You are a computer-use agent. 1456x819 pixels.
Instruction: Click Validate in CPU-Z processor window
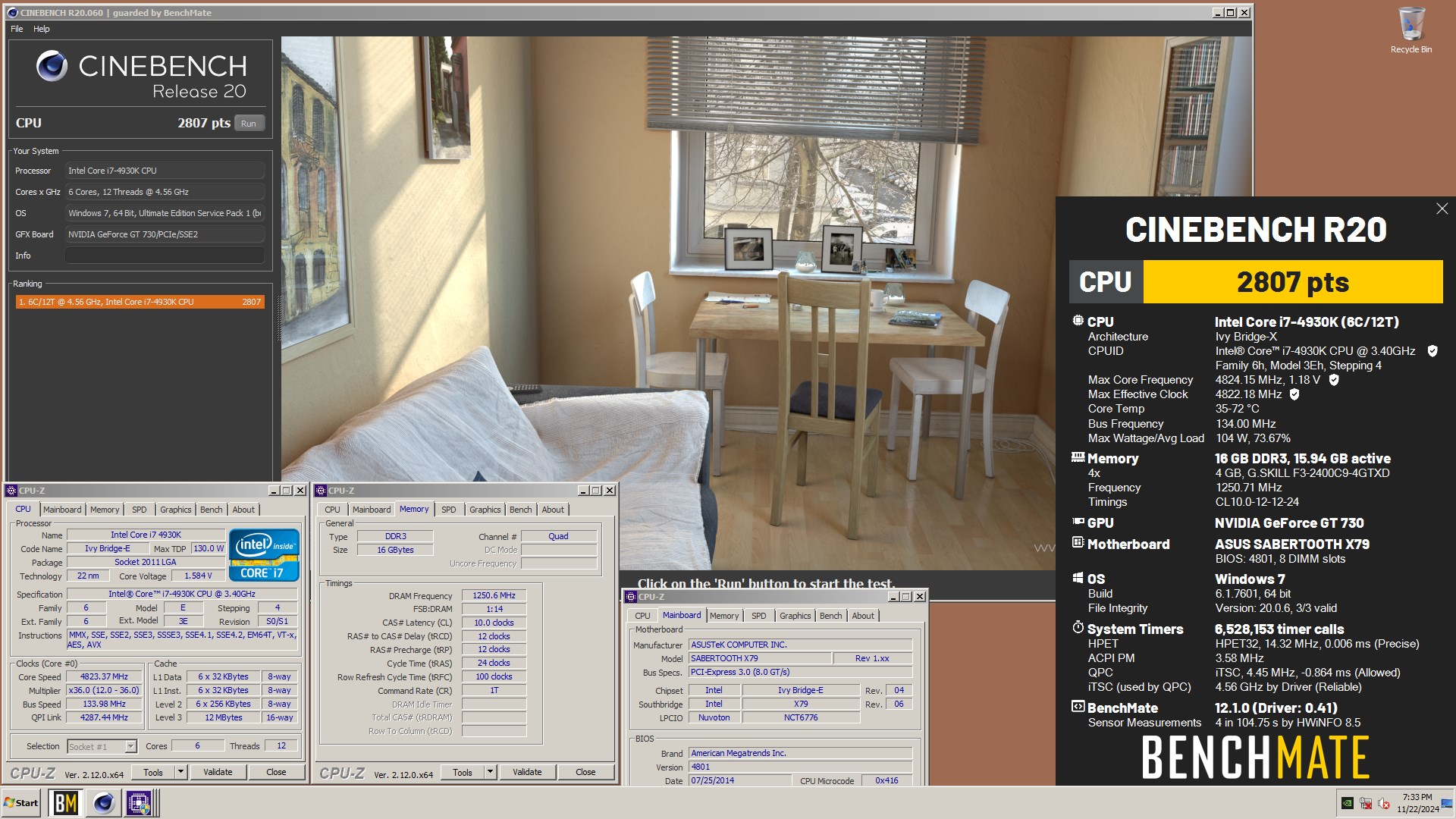218,772
